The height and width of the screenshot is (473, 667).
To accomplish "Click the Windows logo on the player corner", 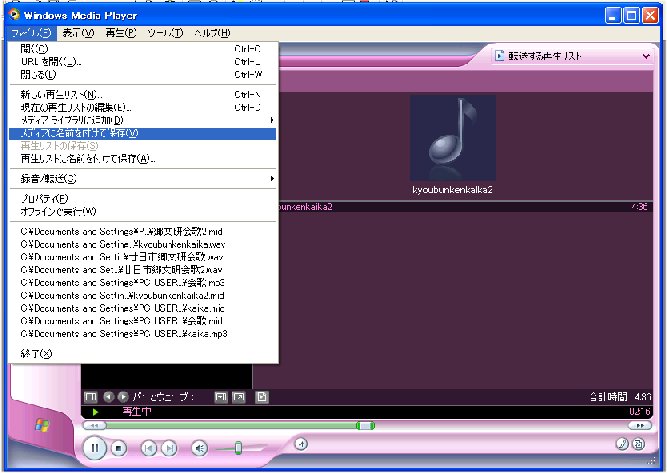I will tap(42, 425).
